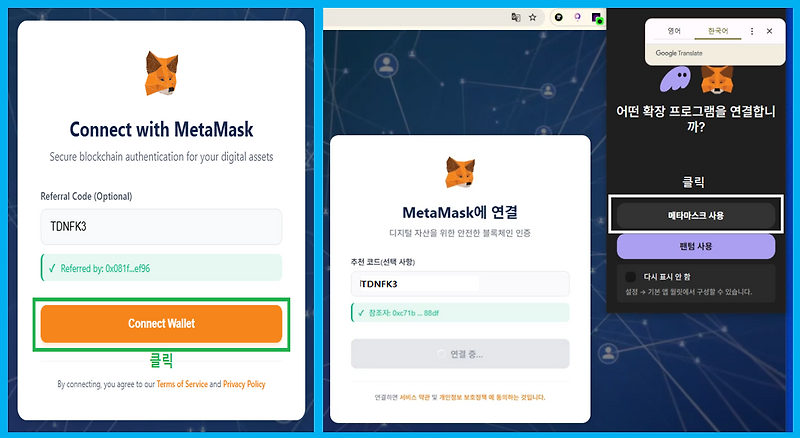The image size is (800, 438).
Task: Click the fox logo above 'MetaMask에 연결'
Action: [x=460, y=172]
